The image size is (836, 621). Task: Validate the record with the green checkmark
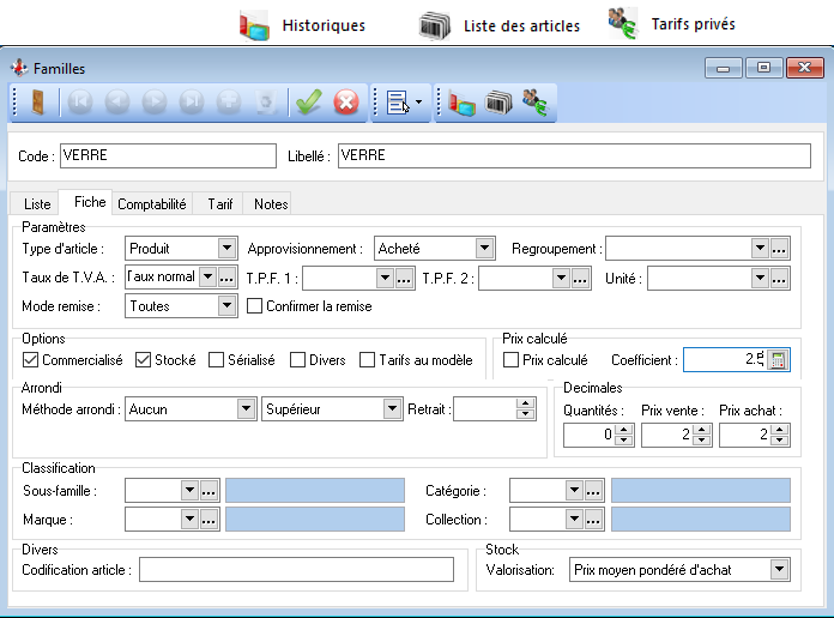click(x=308, y=102)
